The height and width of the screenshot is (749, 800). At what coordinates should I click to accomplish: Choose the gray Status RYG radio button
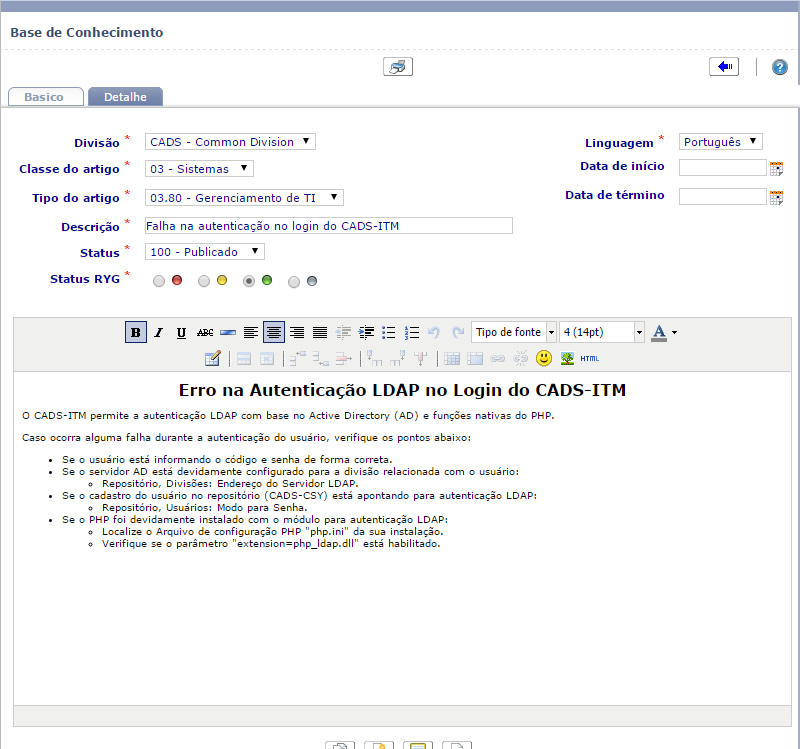(x=294, y=281)
